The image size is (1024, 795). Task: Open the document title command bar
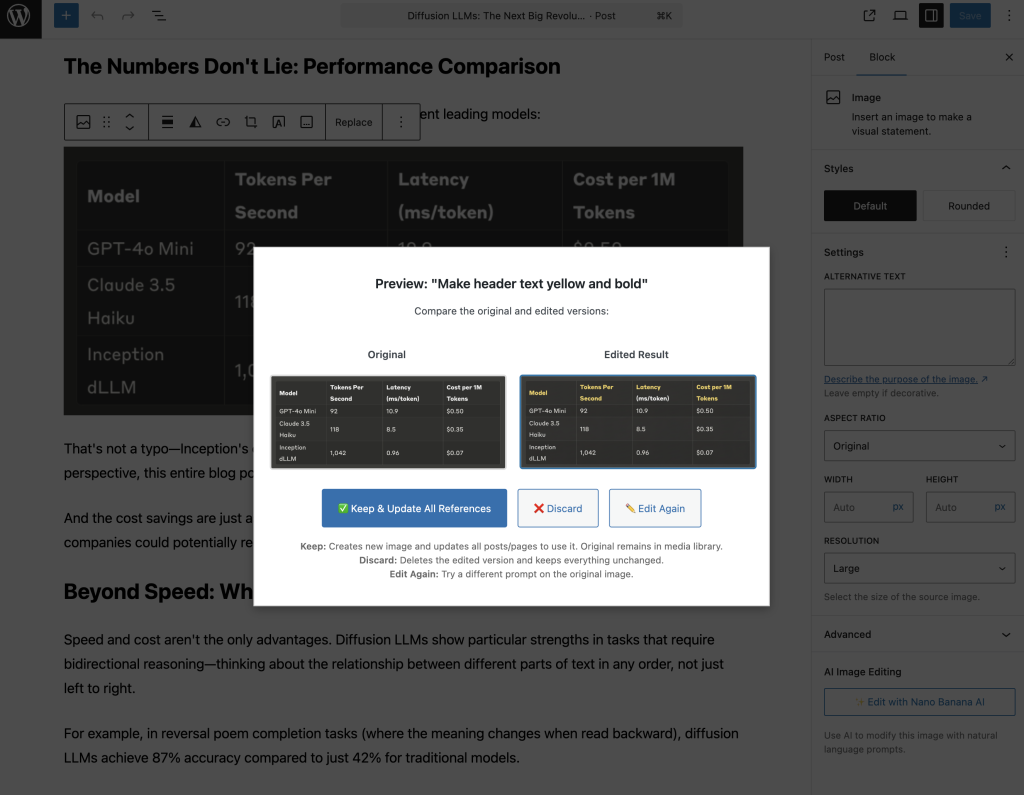click(511, 16)
